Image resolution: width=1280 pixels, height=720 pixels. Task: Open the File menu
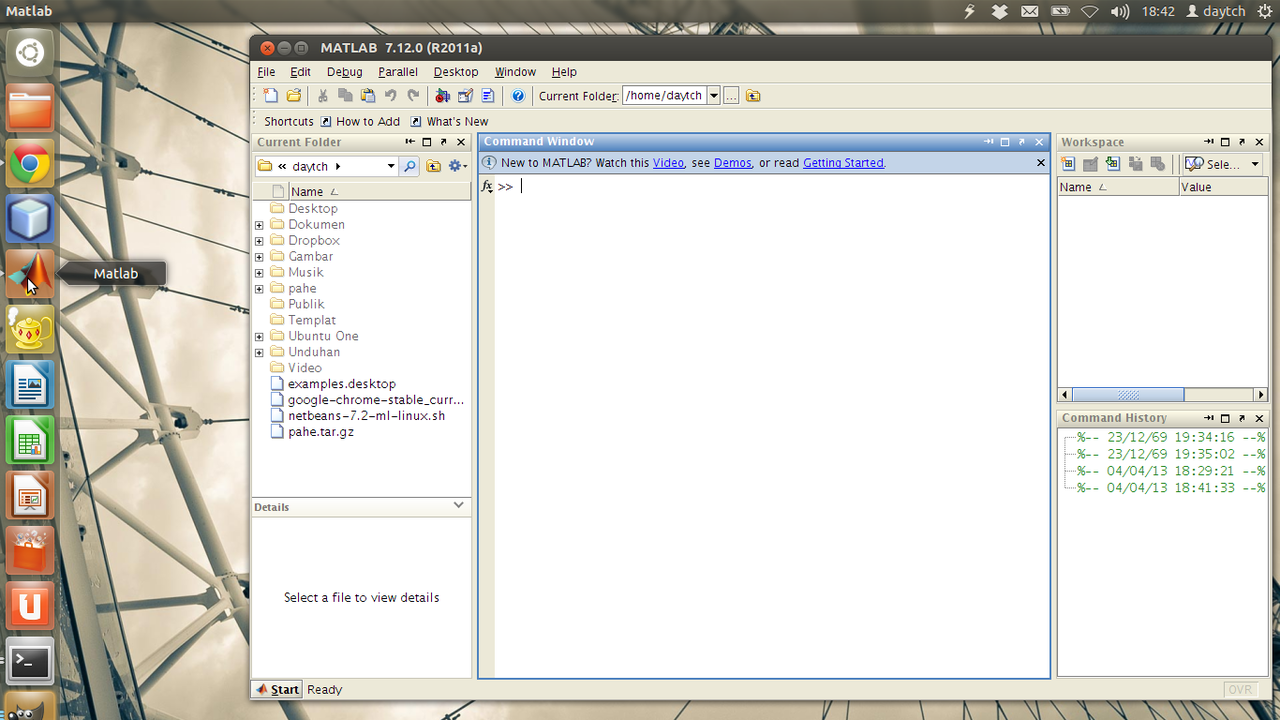pos(266,72)
